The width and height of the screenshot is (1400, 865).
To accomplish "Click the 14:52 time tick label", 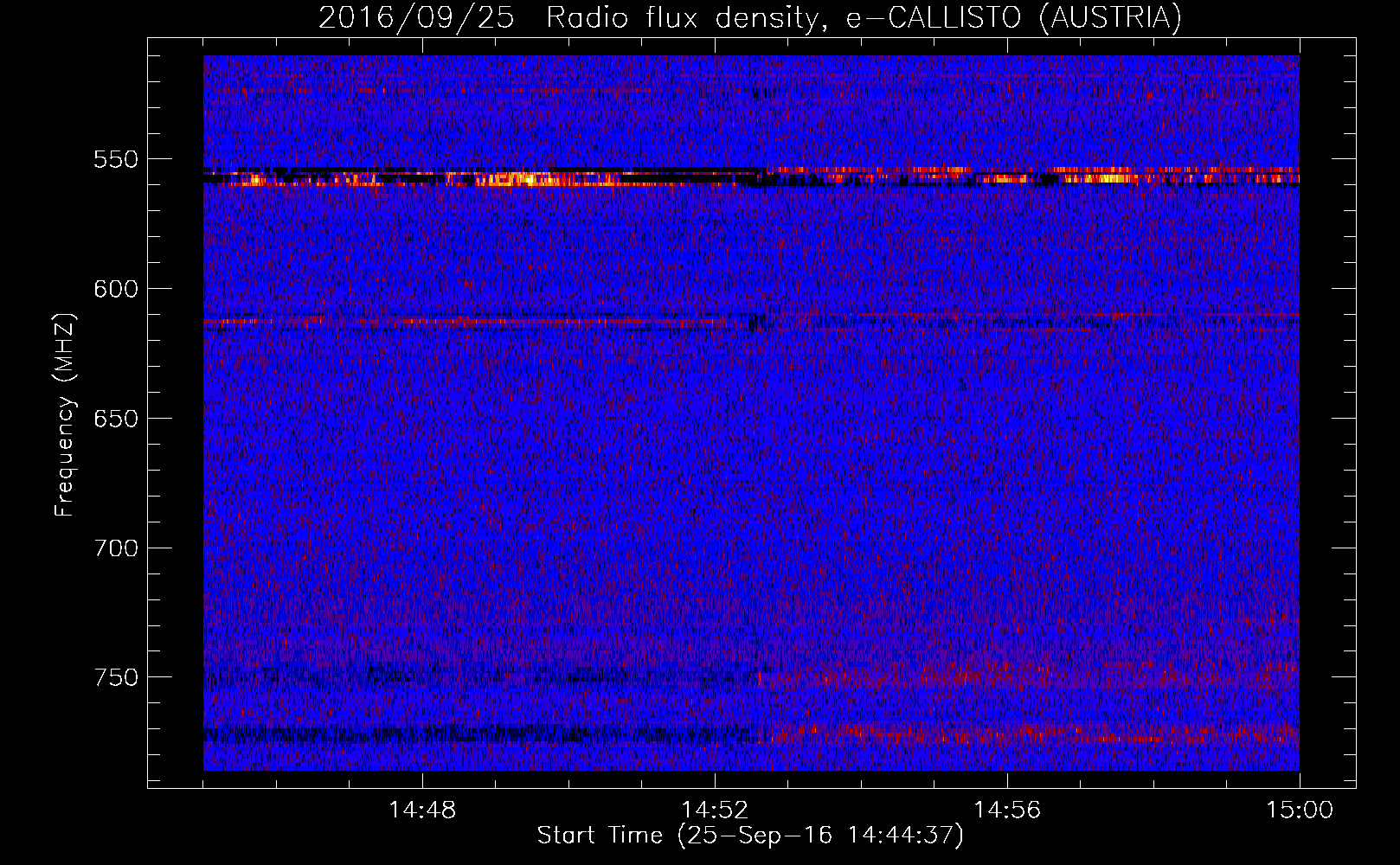I will pos(715,811).
